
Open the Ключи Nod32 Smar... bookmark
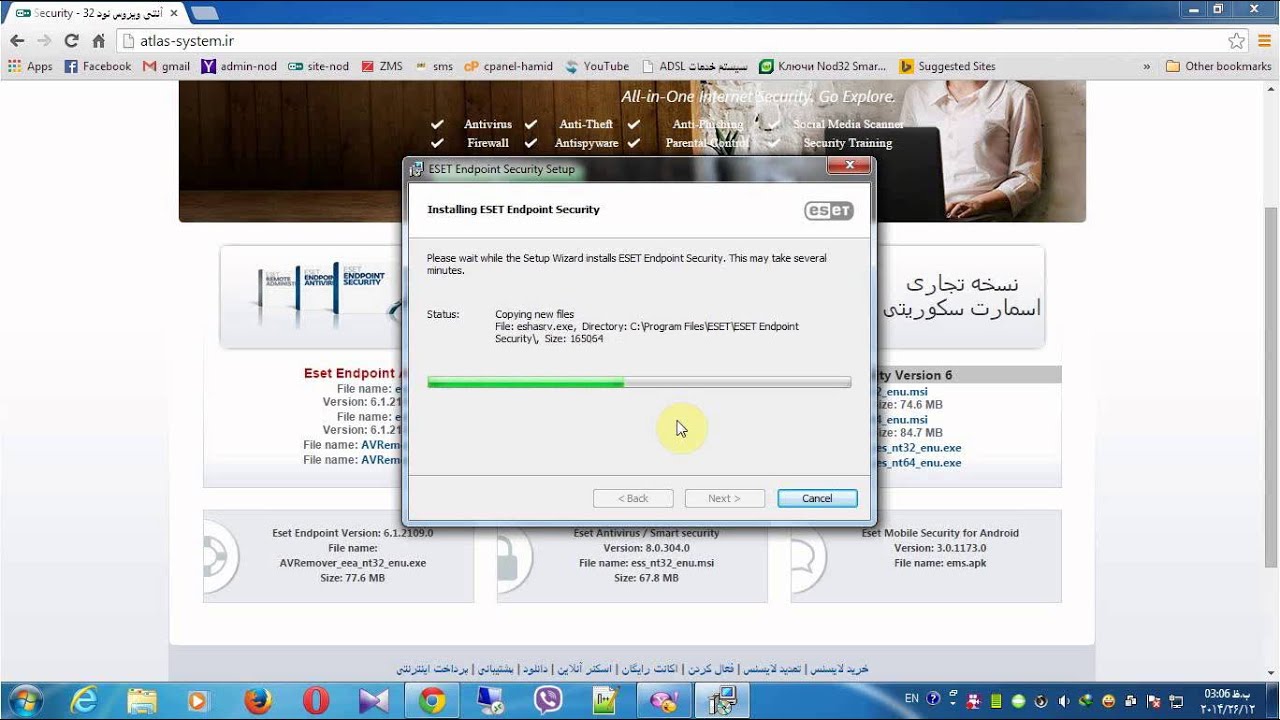coord(823,66)
